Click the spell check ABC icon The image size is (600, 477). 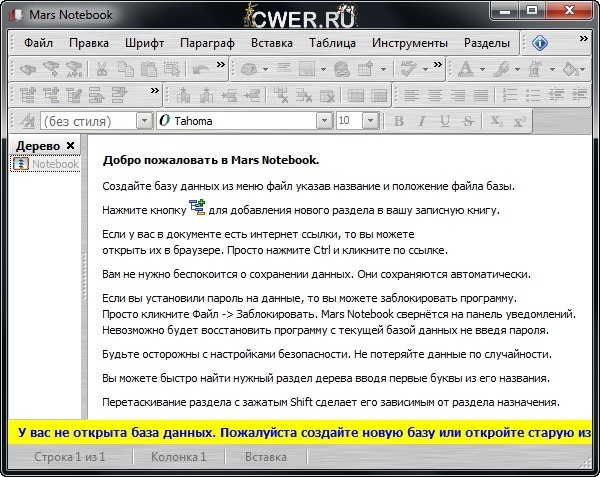click(407, 70)
